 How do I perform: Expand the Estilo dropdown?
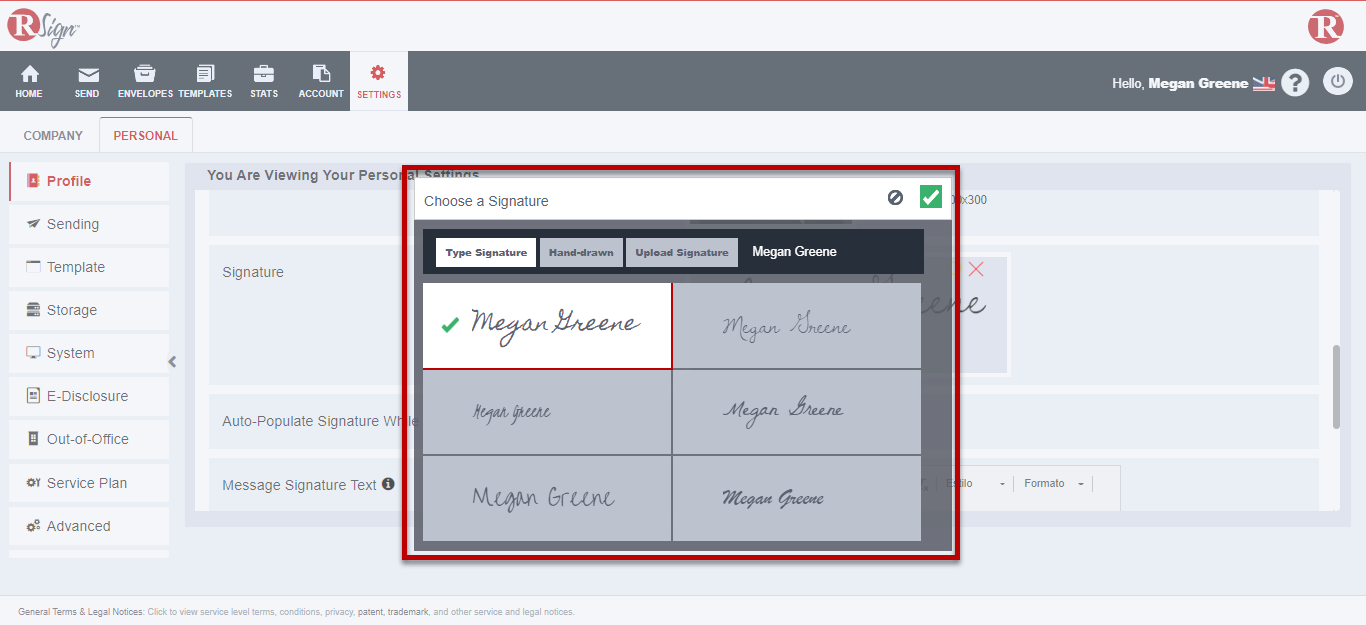tap(975, 484)
